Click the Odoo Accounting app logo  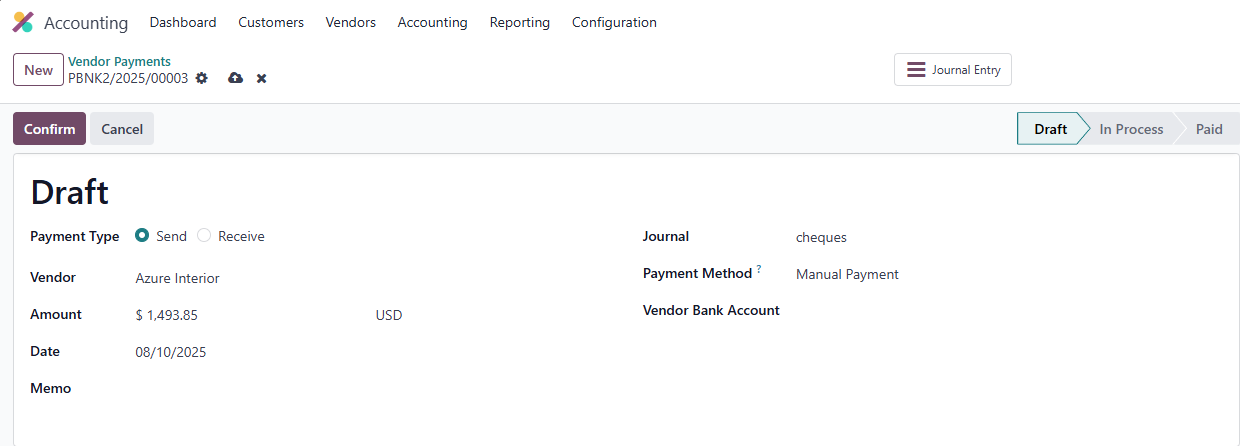pos(23,22)
